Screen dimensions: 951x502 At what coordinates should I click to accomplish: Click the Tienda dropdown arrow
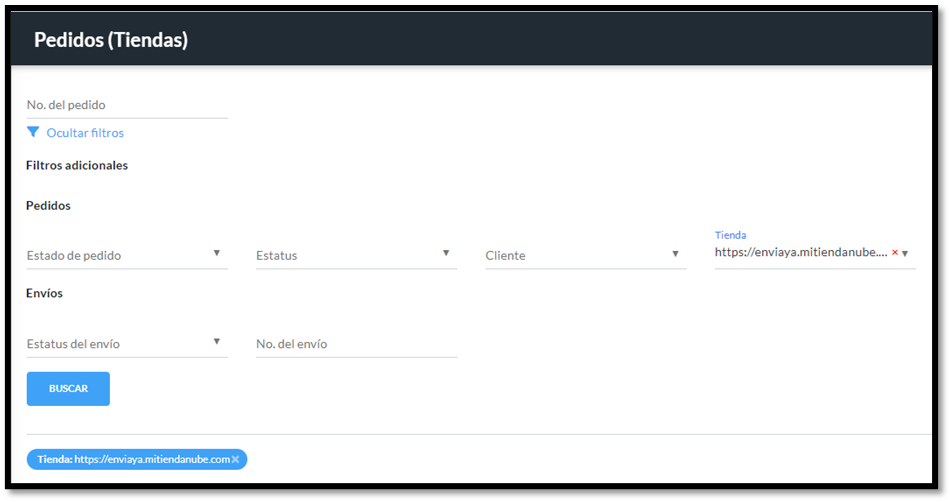(x=905, y=254)
